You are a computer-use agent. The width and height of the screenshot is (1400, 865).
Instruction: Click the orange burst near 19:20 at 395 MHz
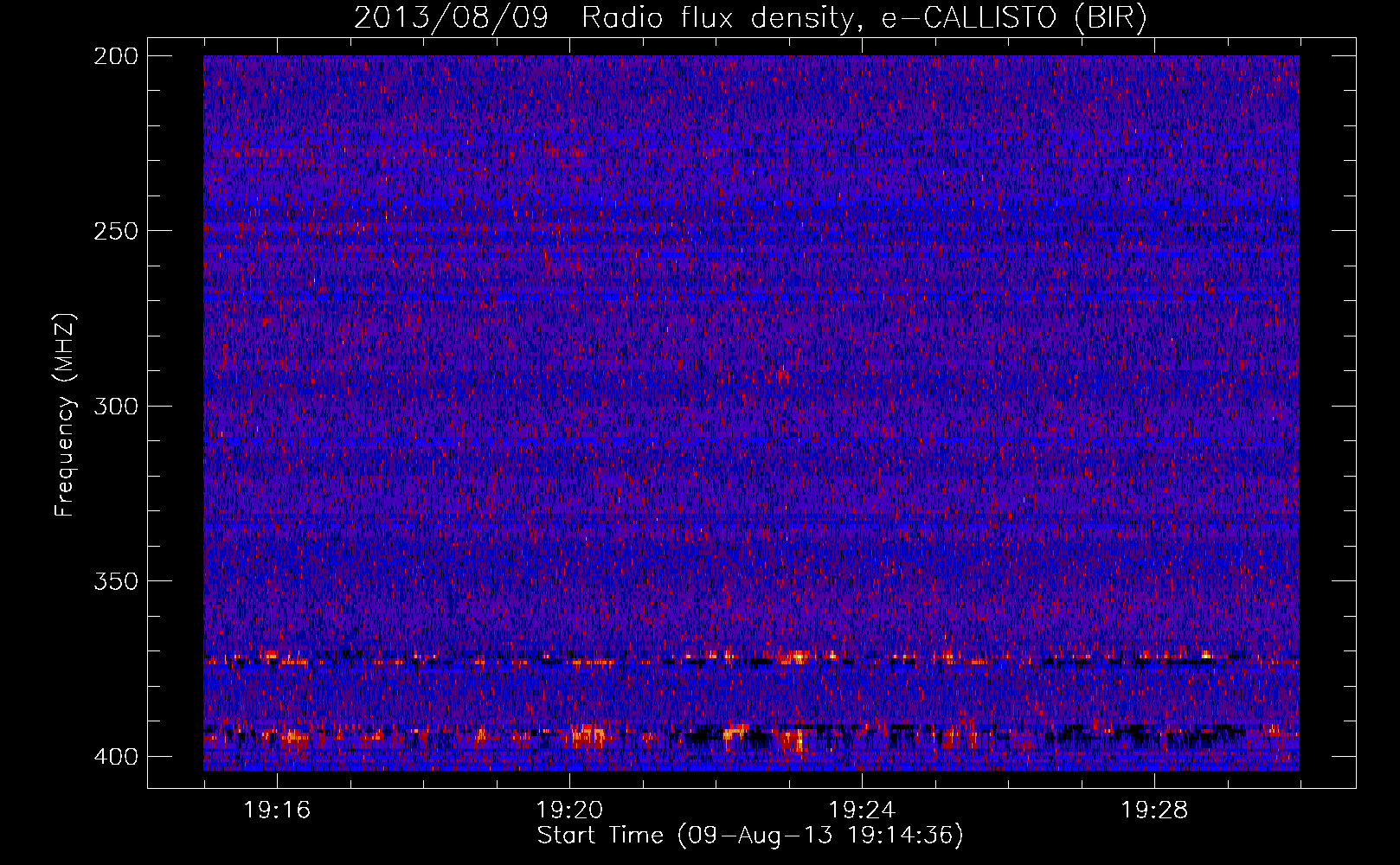click(x=590, y=737)
